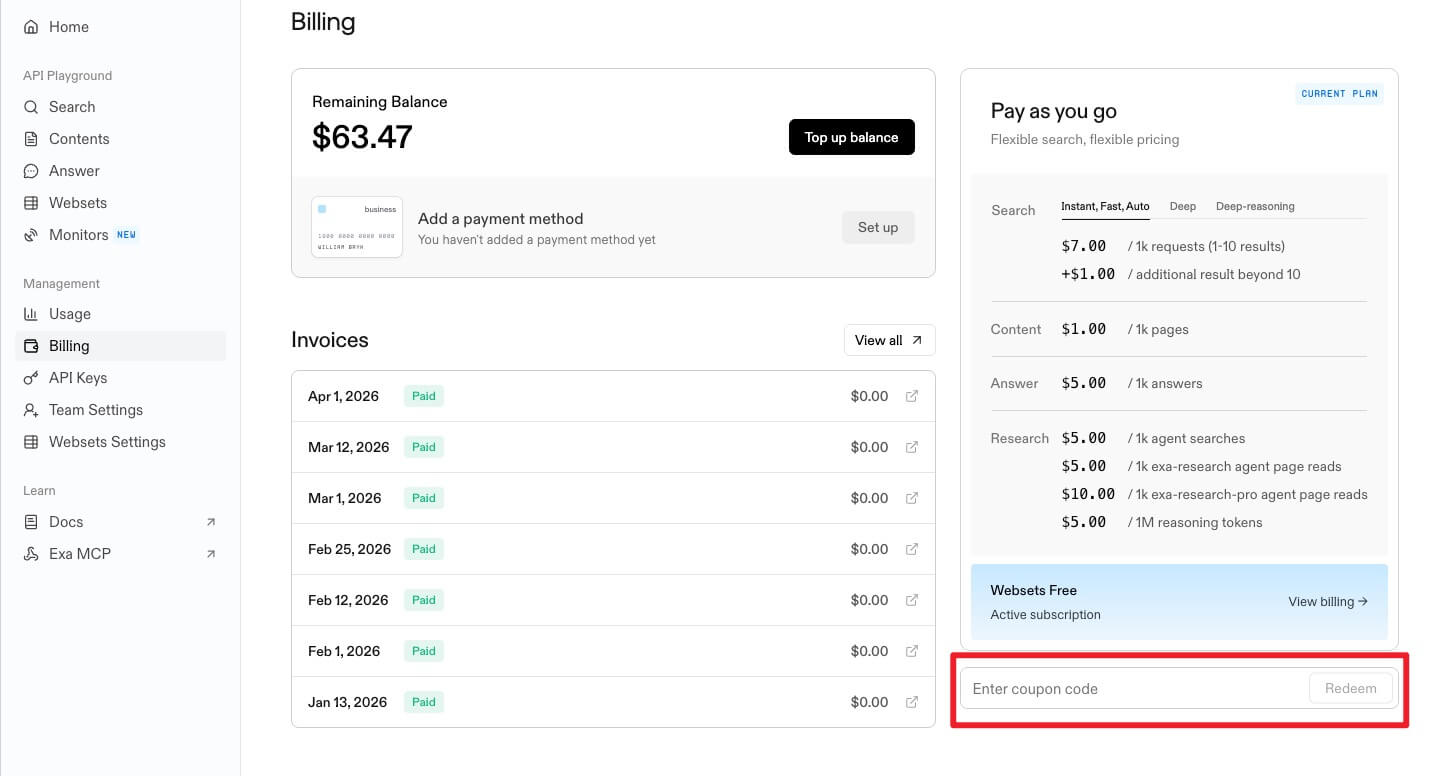Click the Paid badge for Apr 1, 2026
The height and width of the screenshot is (776, 1432).
point(424,396)
